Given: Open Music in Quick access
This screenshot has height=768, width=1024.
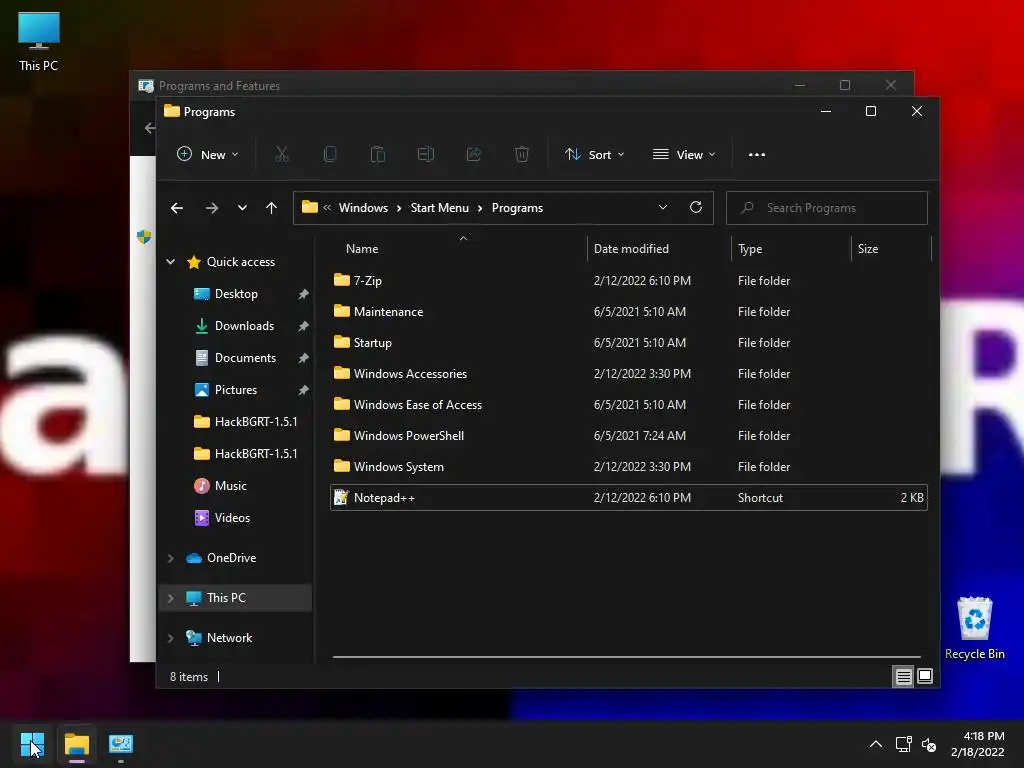Looking at the screenshot, I should point(231,486).
